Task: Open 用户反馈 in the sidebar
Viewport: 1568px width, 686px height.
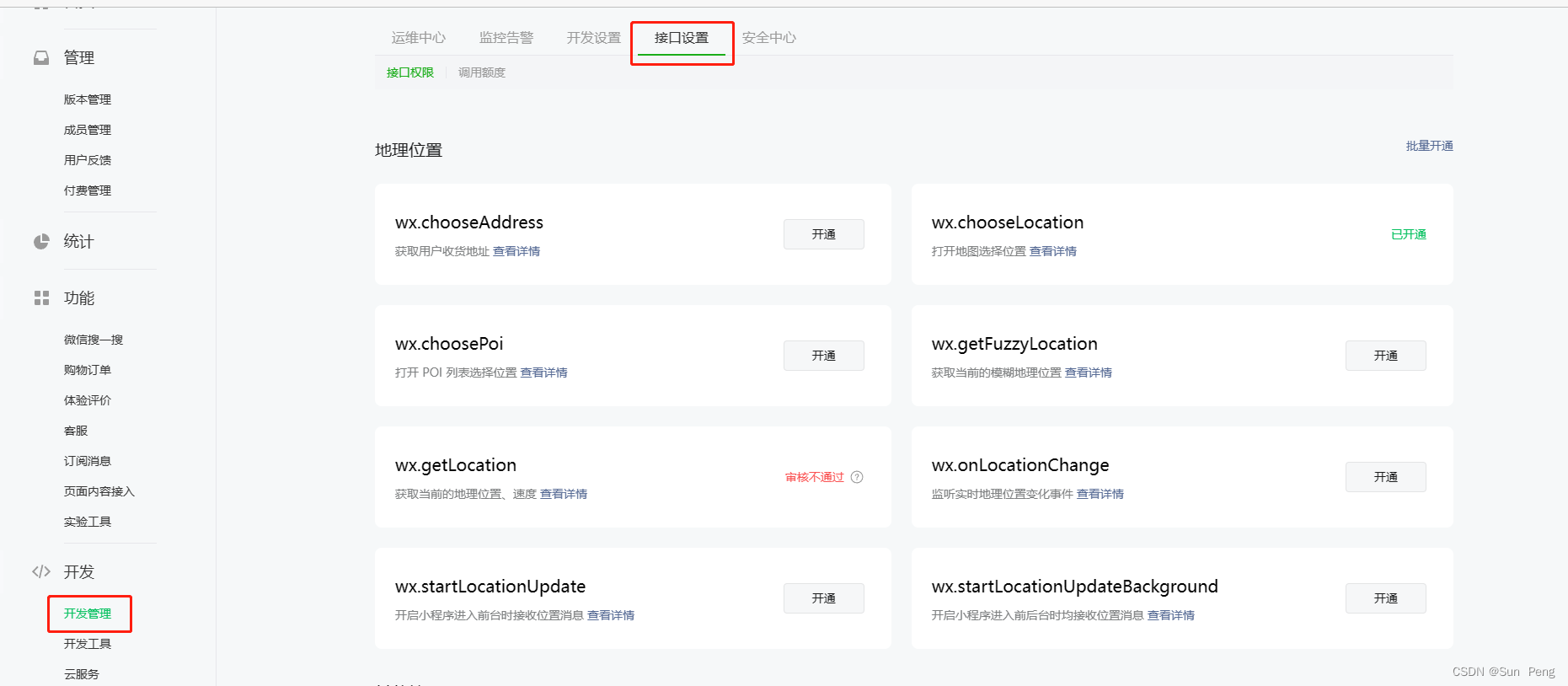Action: pyautogui.click(x=88, y=160)
